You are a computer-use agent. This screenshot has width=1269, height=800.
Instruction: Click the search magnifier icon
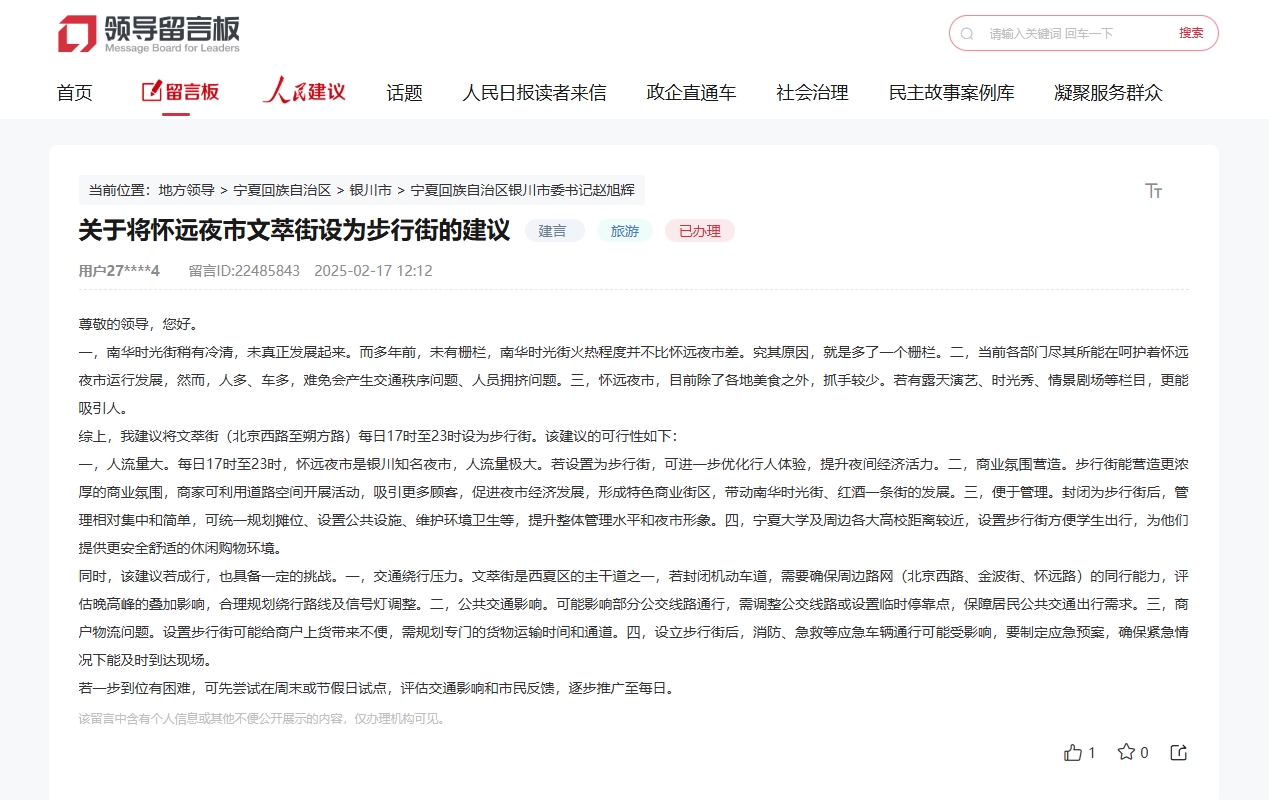[x=967, y=33]
